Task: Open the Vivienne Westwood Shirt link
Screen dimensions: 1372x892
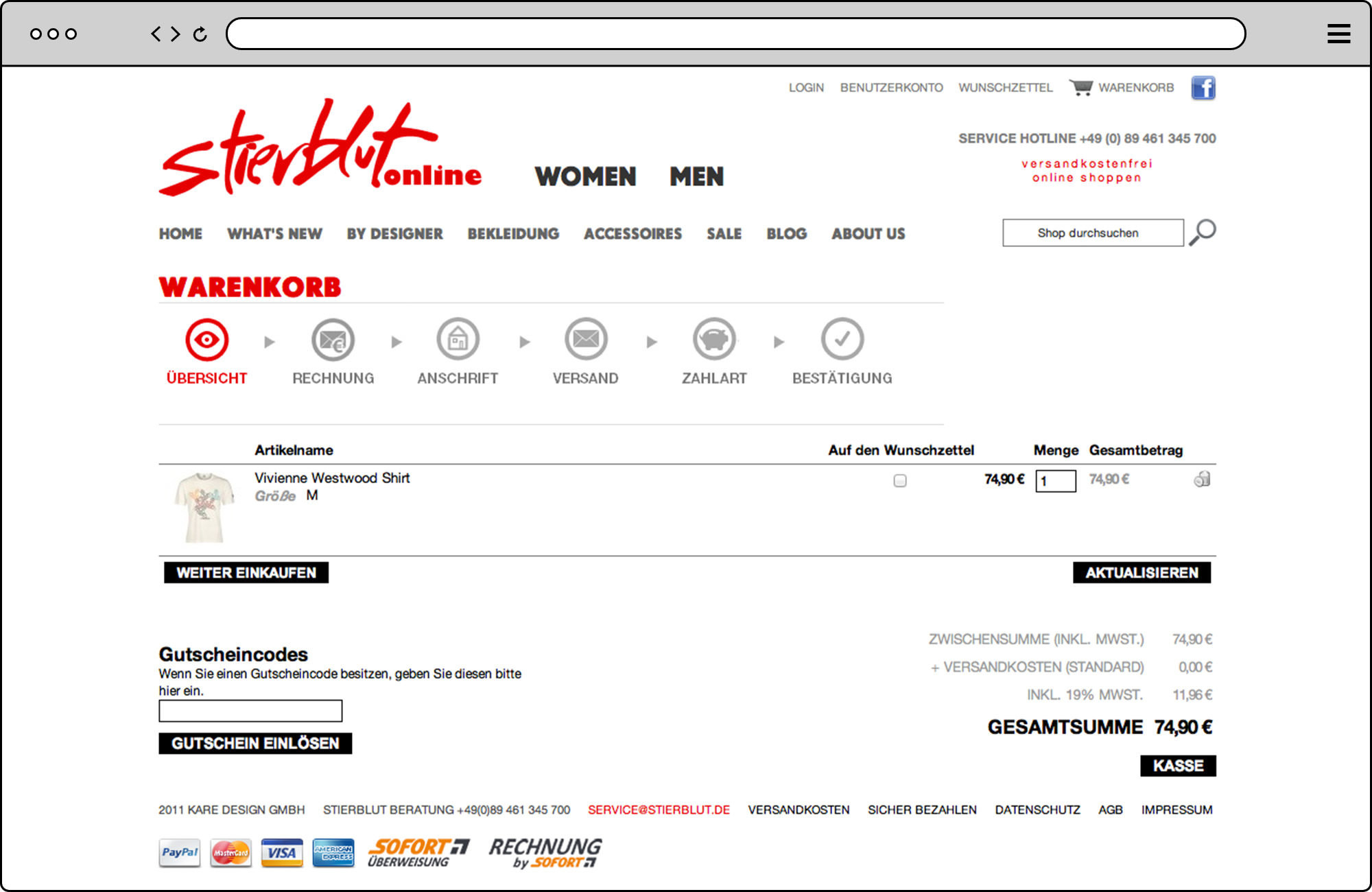Action: [332, 478]
